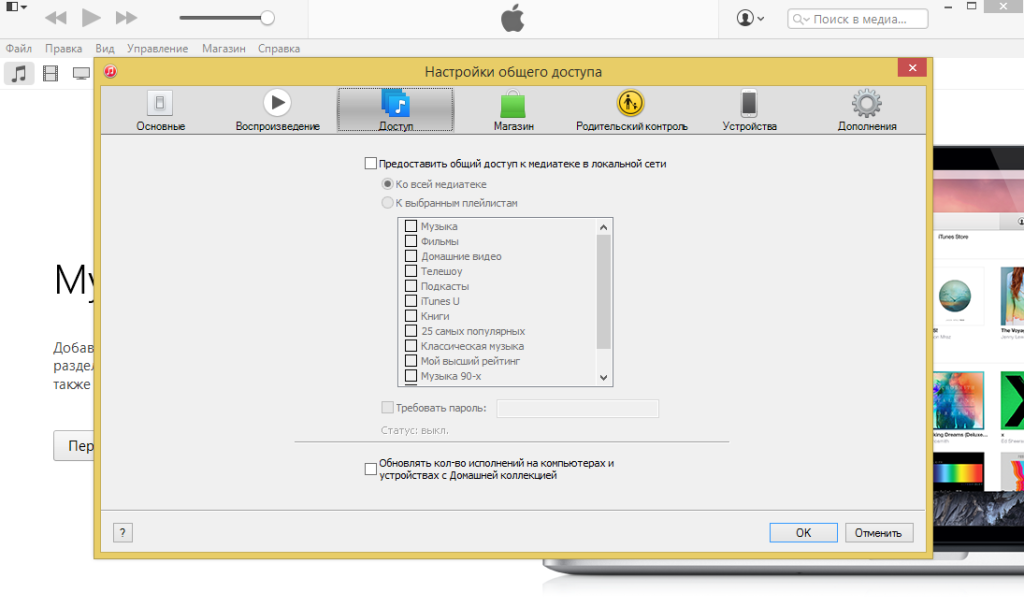The image size is (1024, 607).
Task: Open the Дополнения gear icon tab
Action: click(x=866, y=103)
